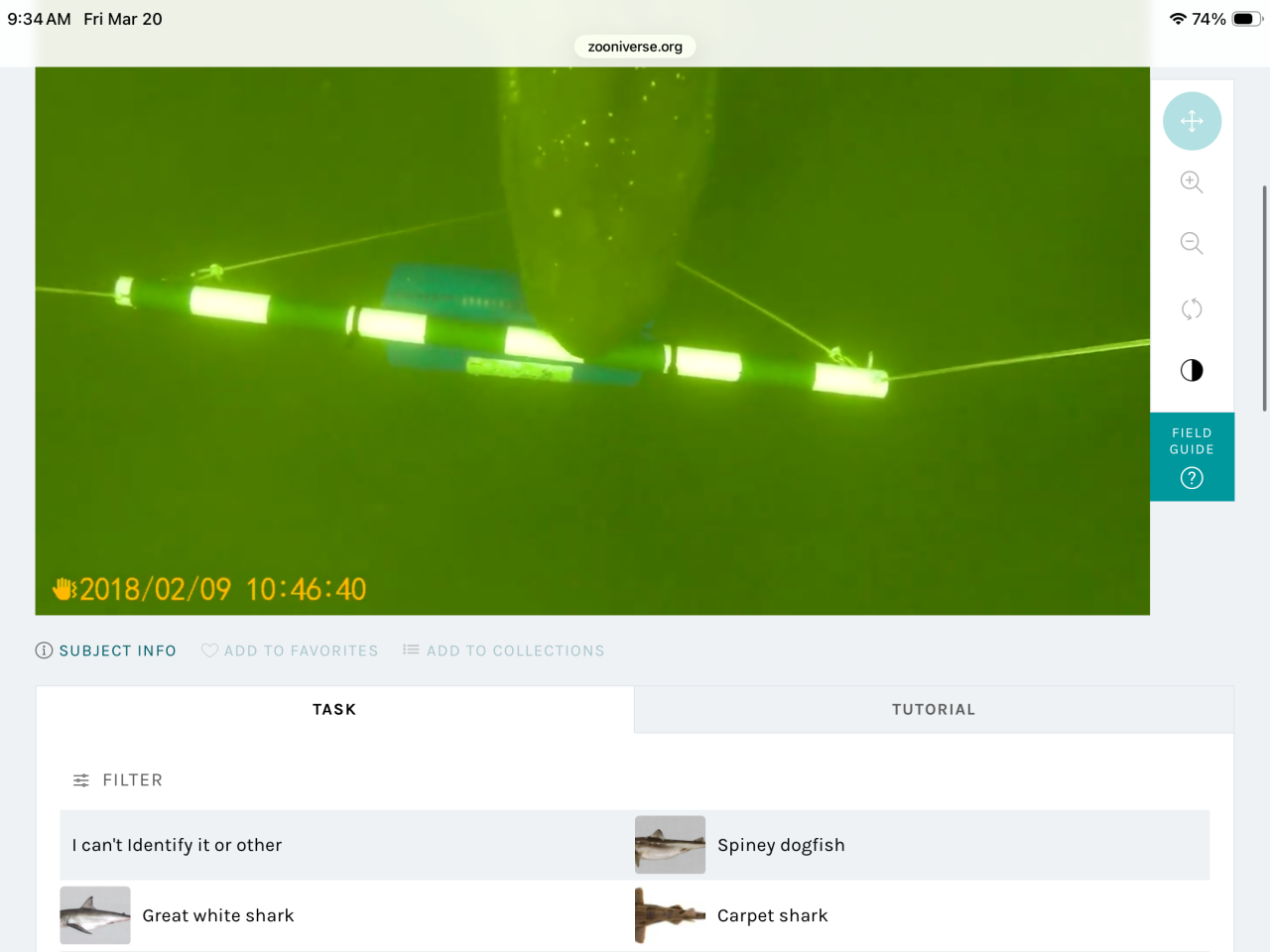Viewport: 1270px width, 952px height.
Task: Click the page scrollbar on right edge
Action: pyautogui.click(x=1264, y=297)
